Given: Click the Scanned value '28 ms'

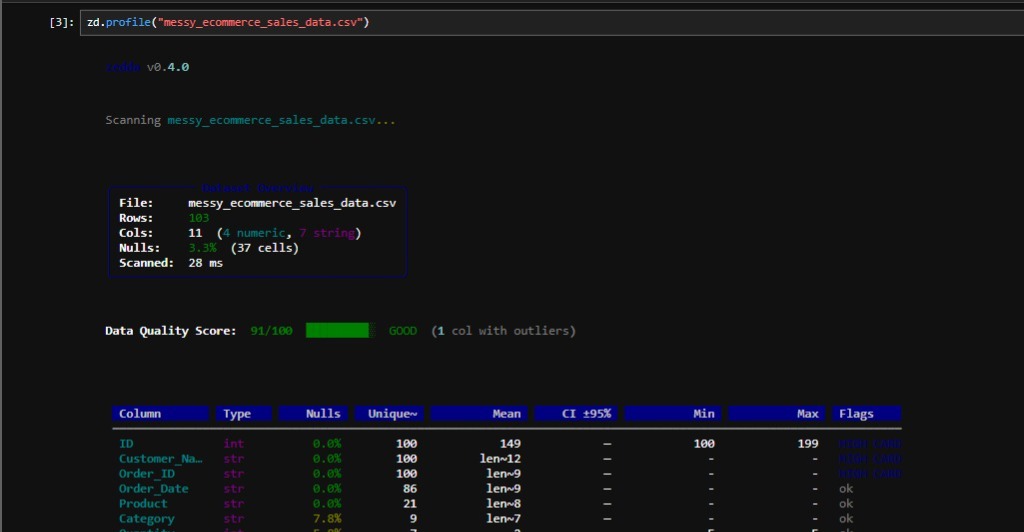Looking at the screenshot, I should coord(206,263).
